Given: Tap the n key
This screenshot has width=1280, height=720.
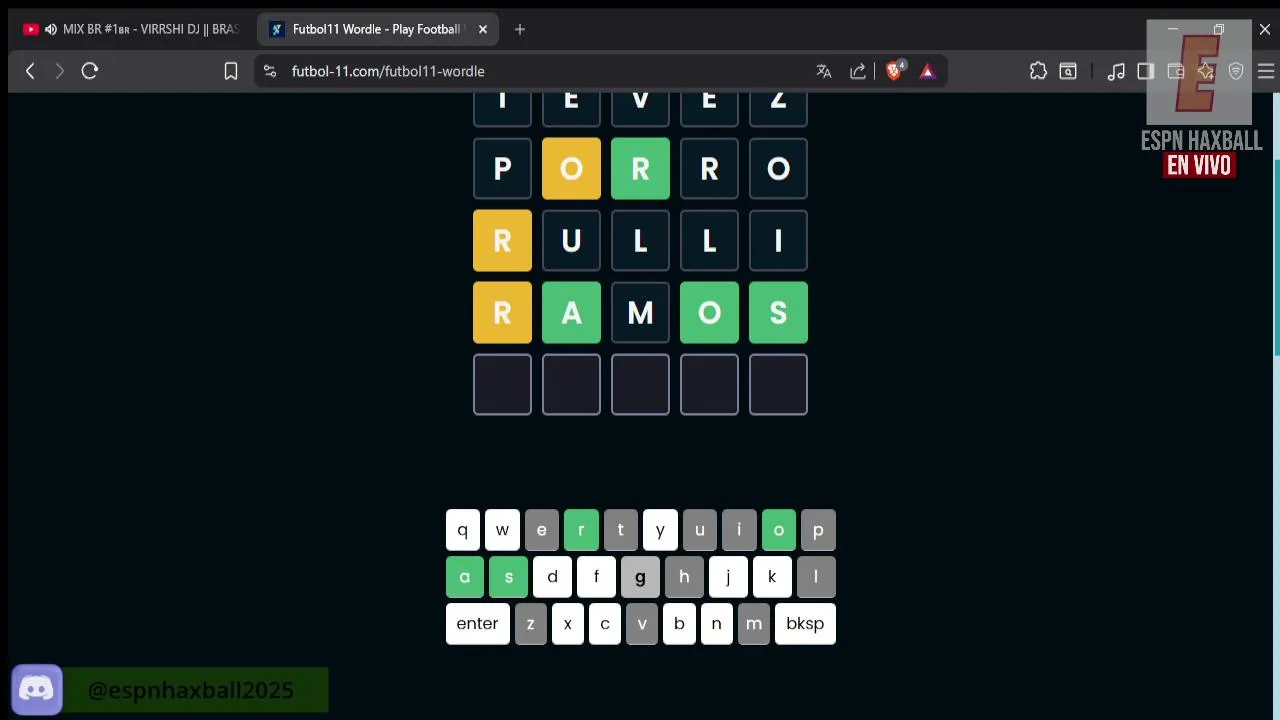Looking at the screenshot, I should [716, 624].
